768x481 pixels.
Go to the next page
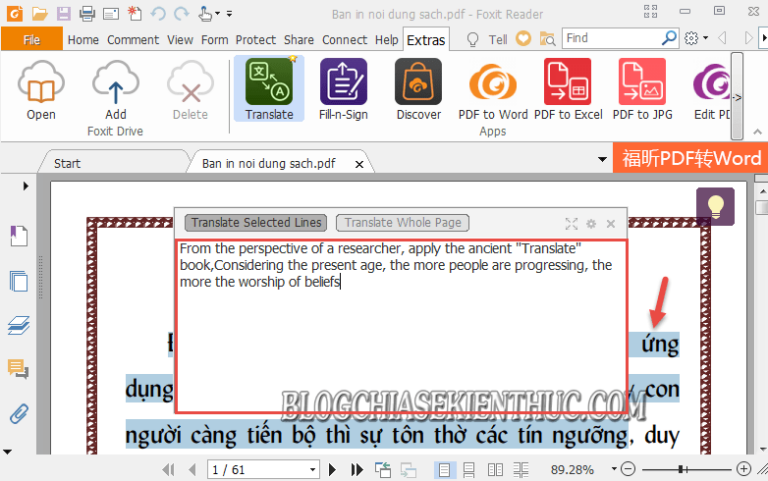point(332,470)
